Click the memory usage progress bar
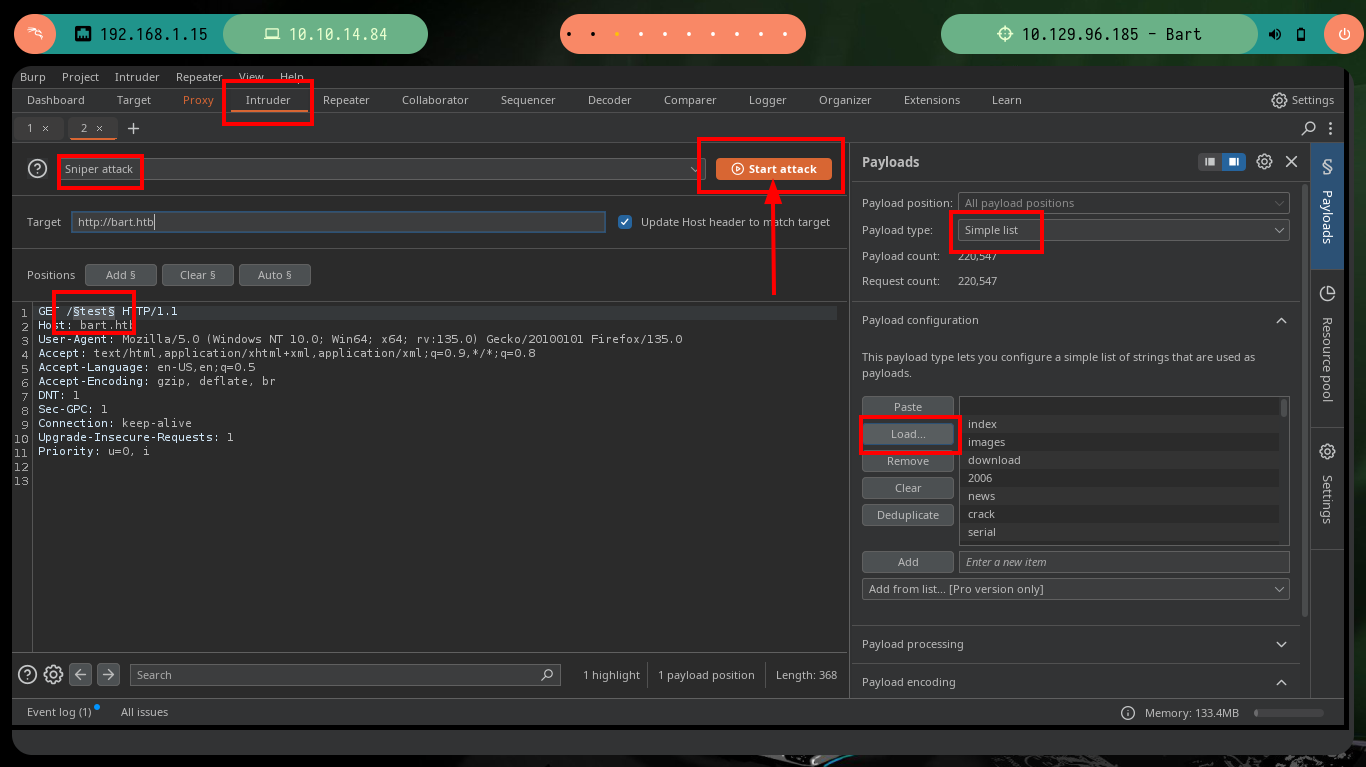Viewport: 1366px width, 767px height. (1288, 713)
